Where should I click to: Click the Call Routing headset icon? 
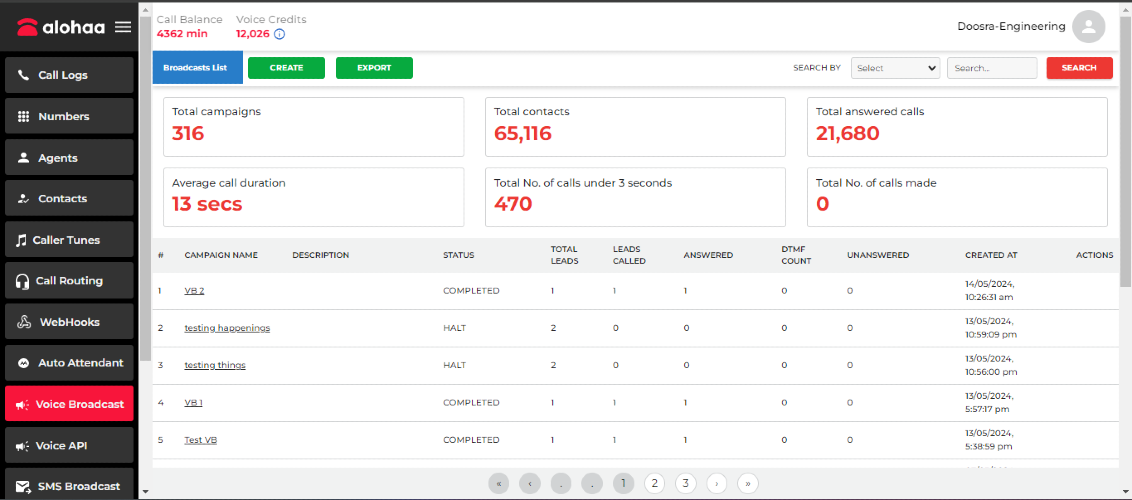pos(22,281)
